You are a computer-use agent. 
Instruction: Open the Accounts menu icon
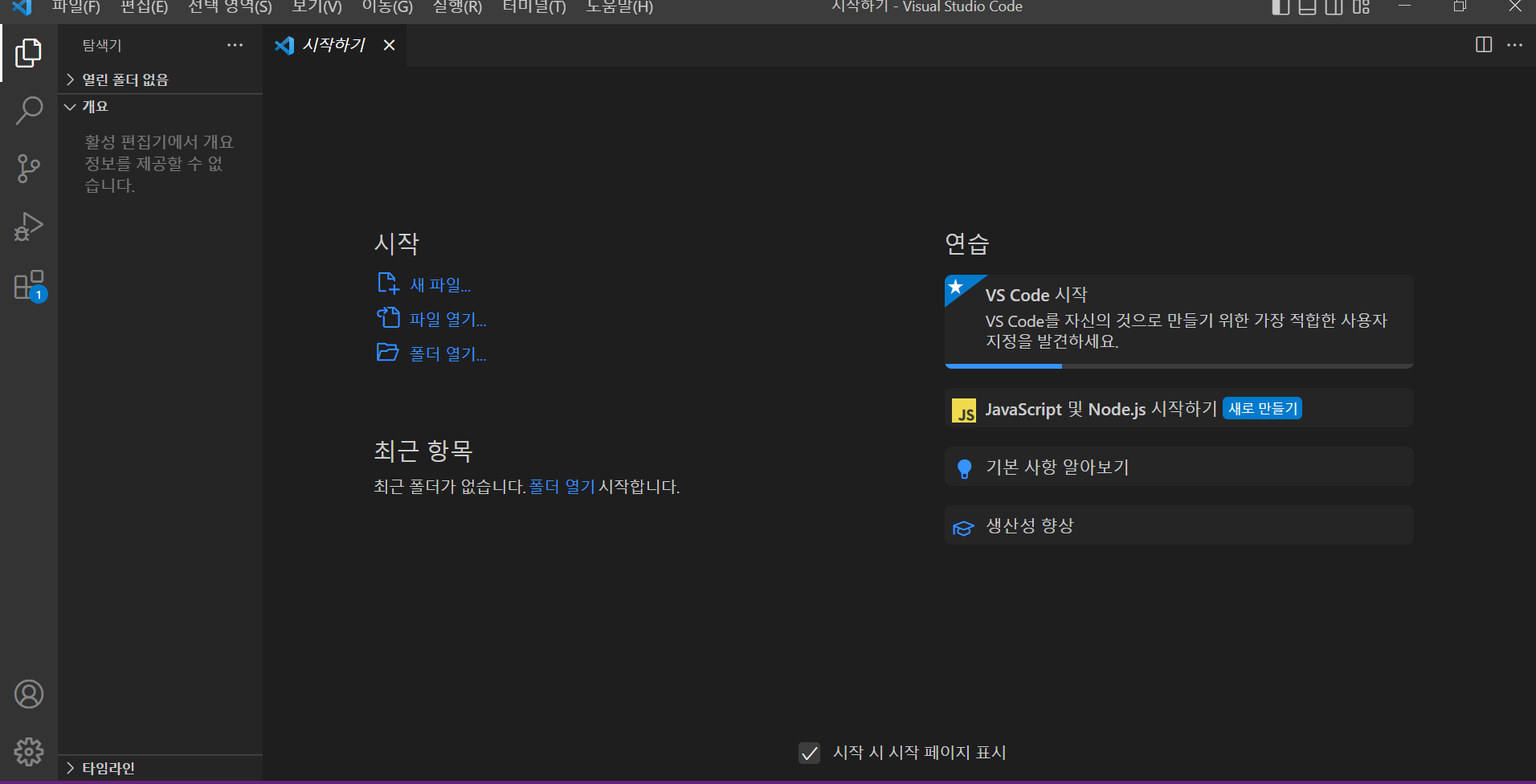(29, 694)
